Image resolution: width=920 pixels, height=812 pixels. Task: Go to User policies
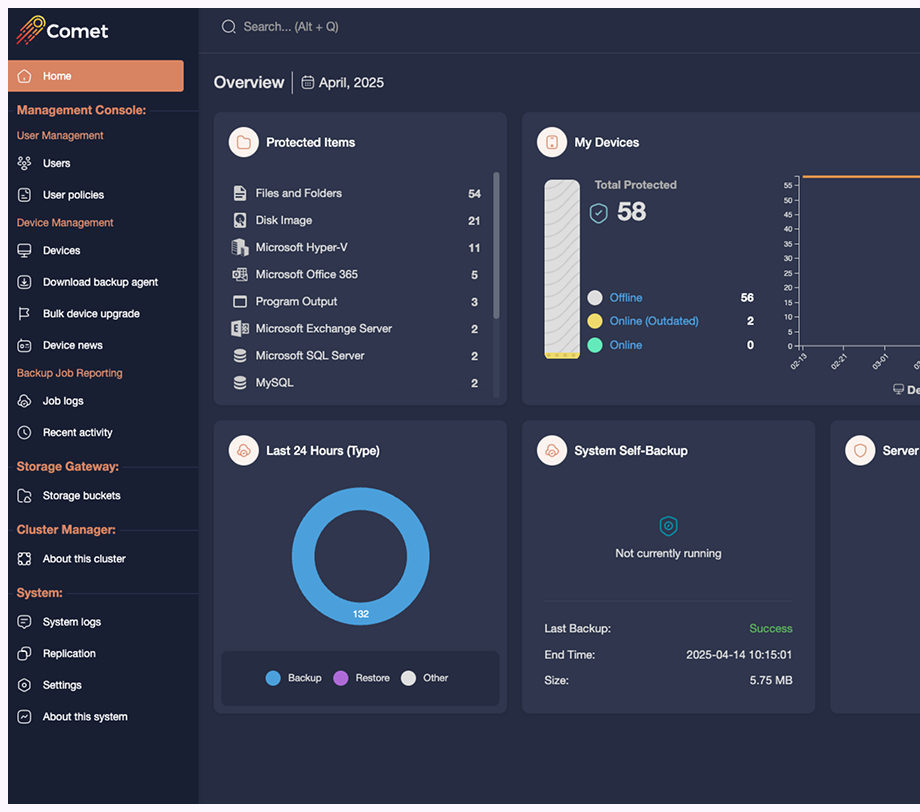(73, 195)
